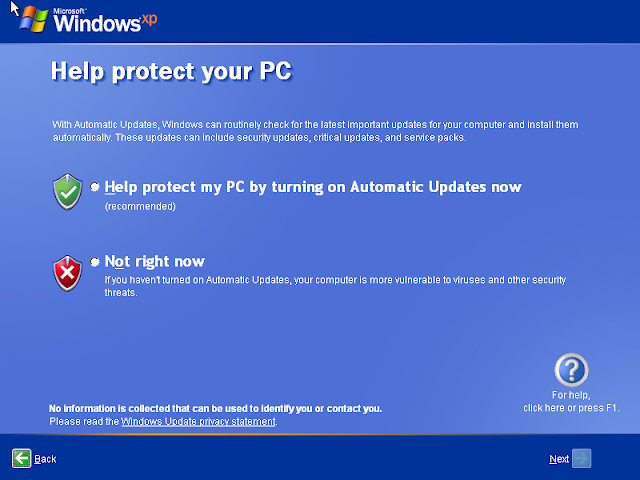Open help via the blue question mark icon
Screen dimensions: 640x480
click(x=571, y=370)
